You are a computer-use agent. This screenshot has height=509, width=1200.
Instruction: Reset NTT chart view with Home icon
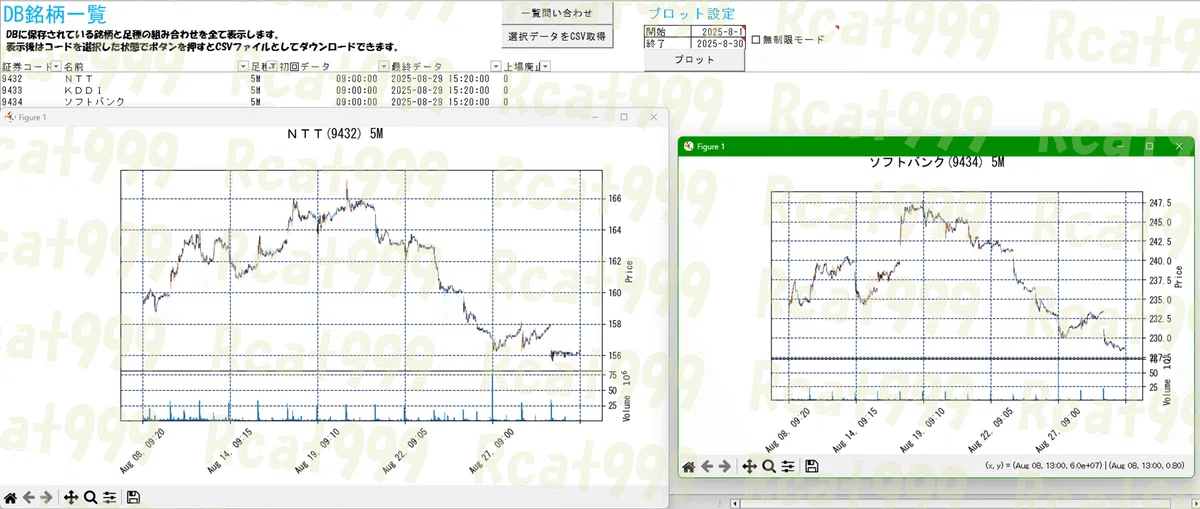point(11,497)
